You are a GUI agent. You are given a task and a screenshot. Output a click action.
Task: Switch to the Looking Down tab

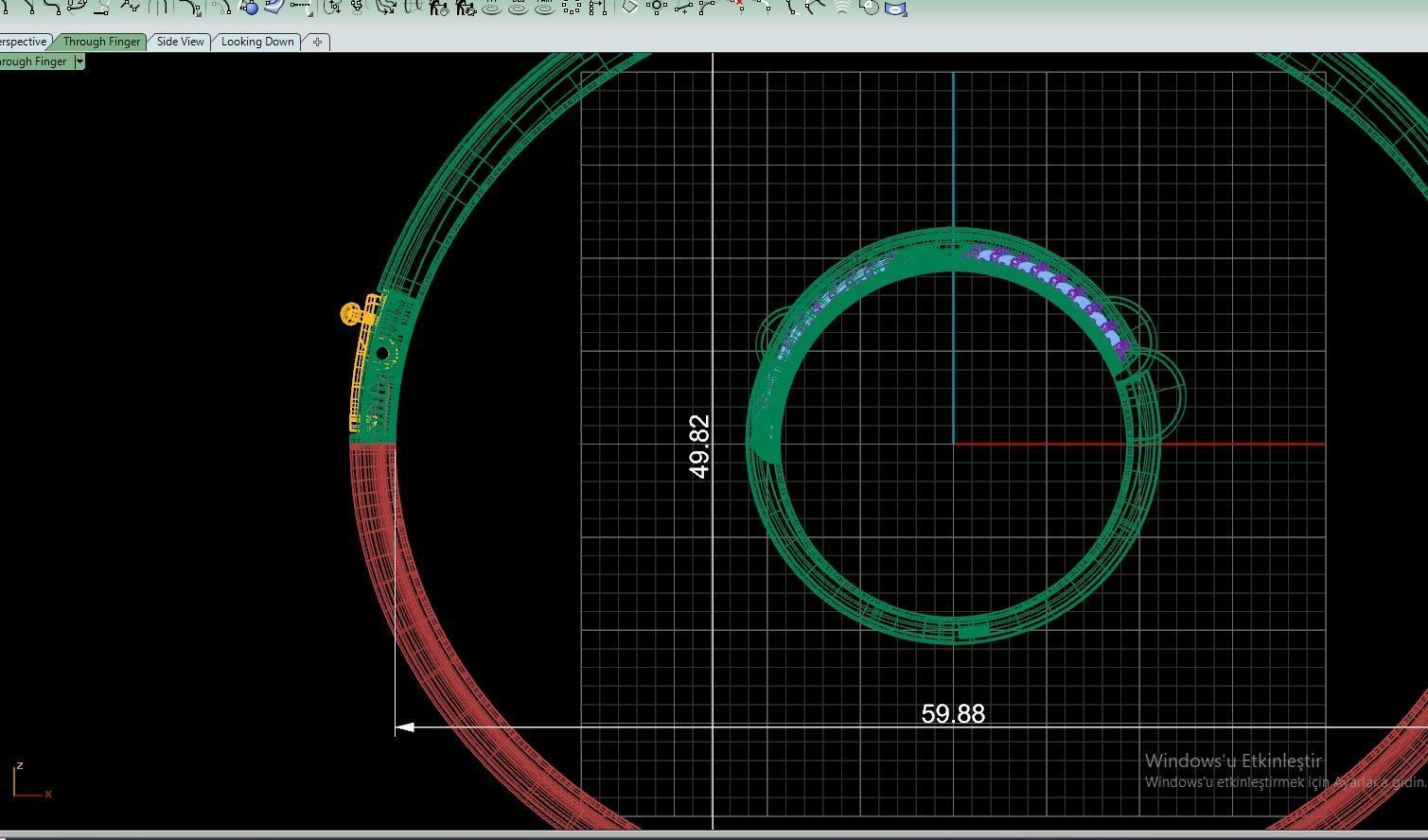(257, 42)
